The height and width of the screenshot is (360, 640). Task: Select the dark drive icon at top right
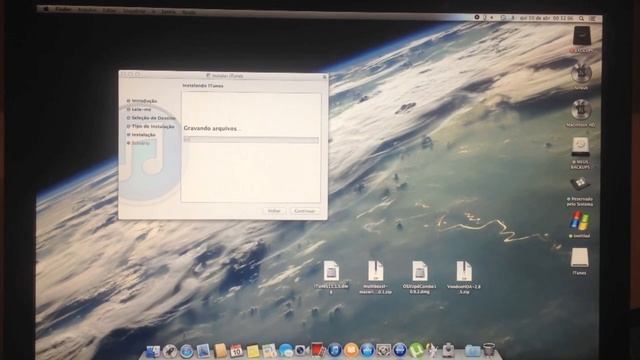(x=582, y=36)
